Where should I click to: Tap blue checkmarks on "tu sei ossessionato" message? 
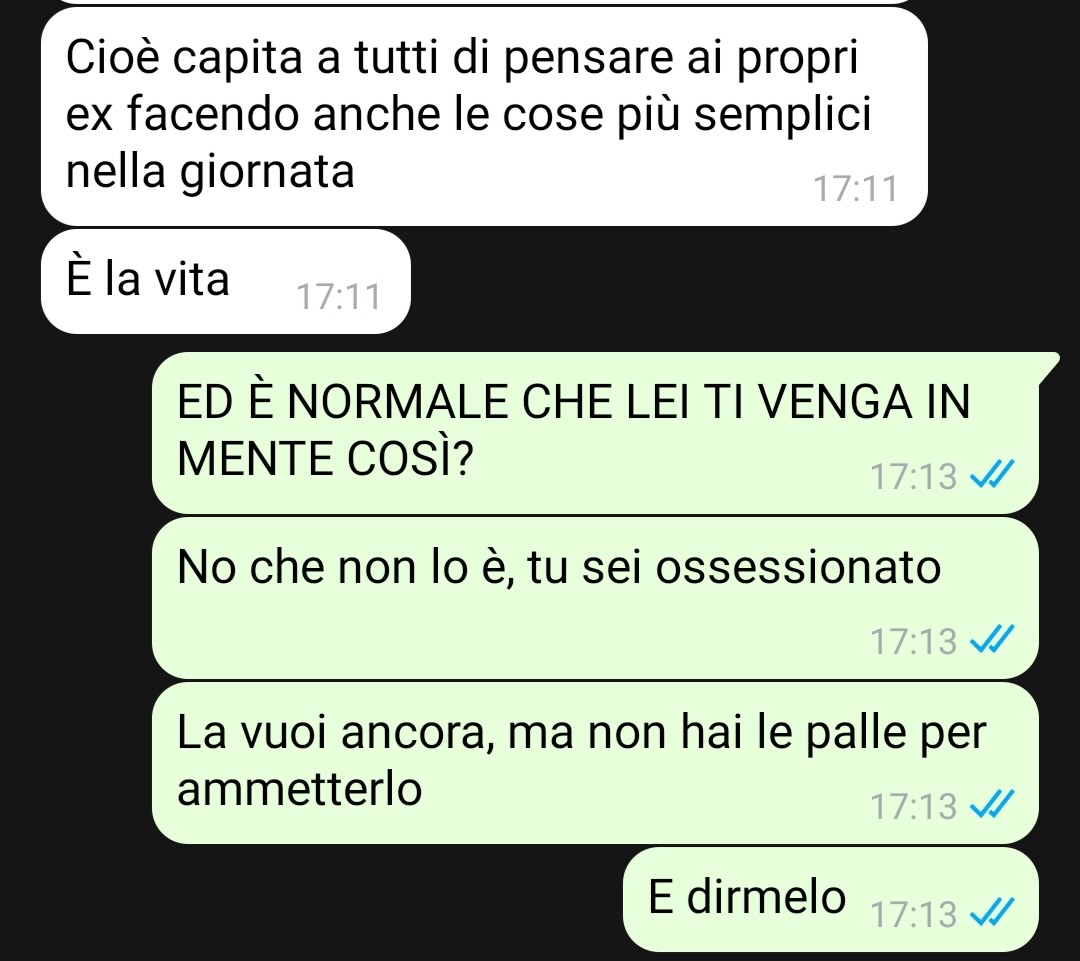point(992,639)
